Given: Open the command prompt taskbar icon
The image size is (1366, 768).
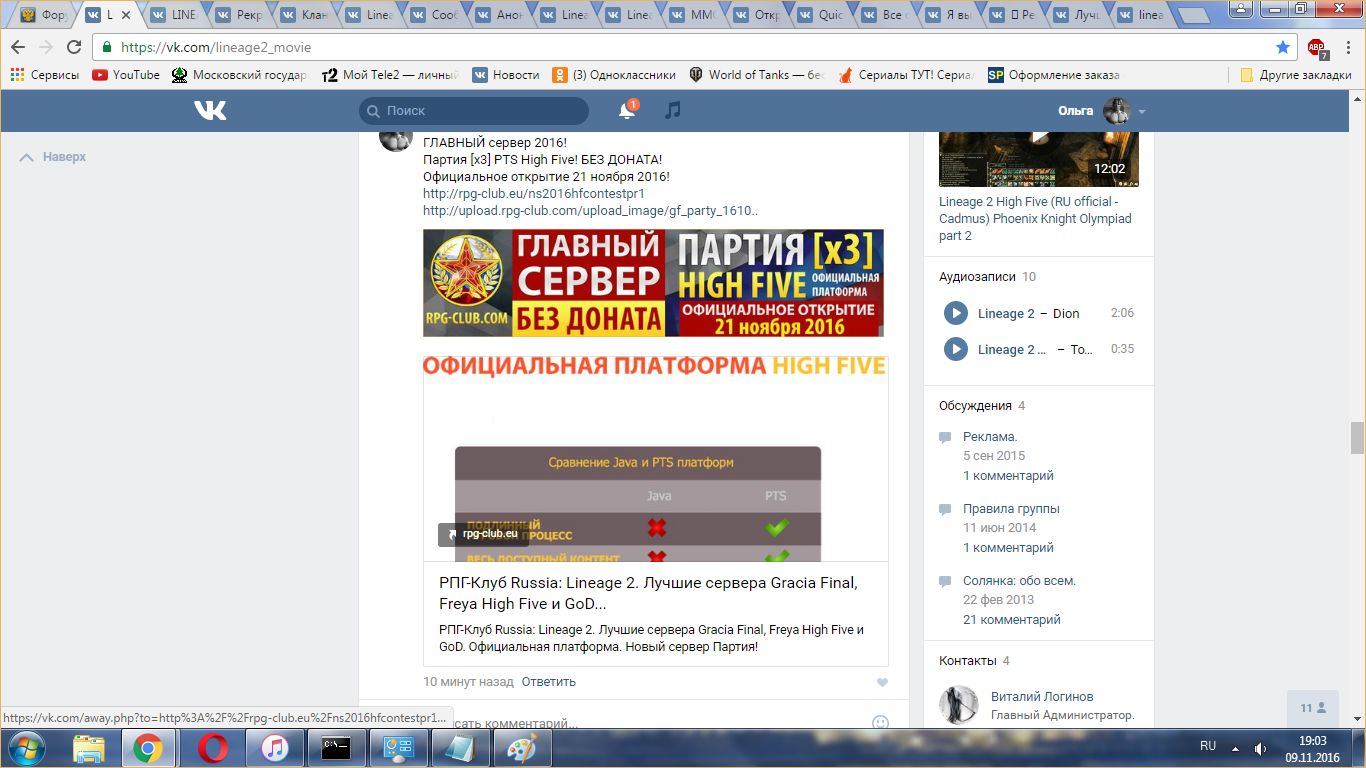Looking at the screenshot, I should click(336, 748).
